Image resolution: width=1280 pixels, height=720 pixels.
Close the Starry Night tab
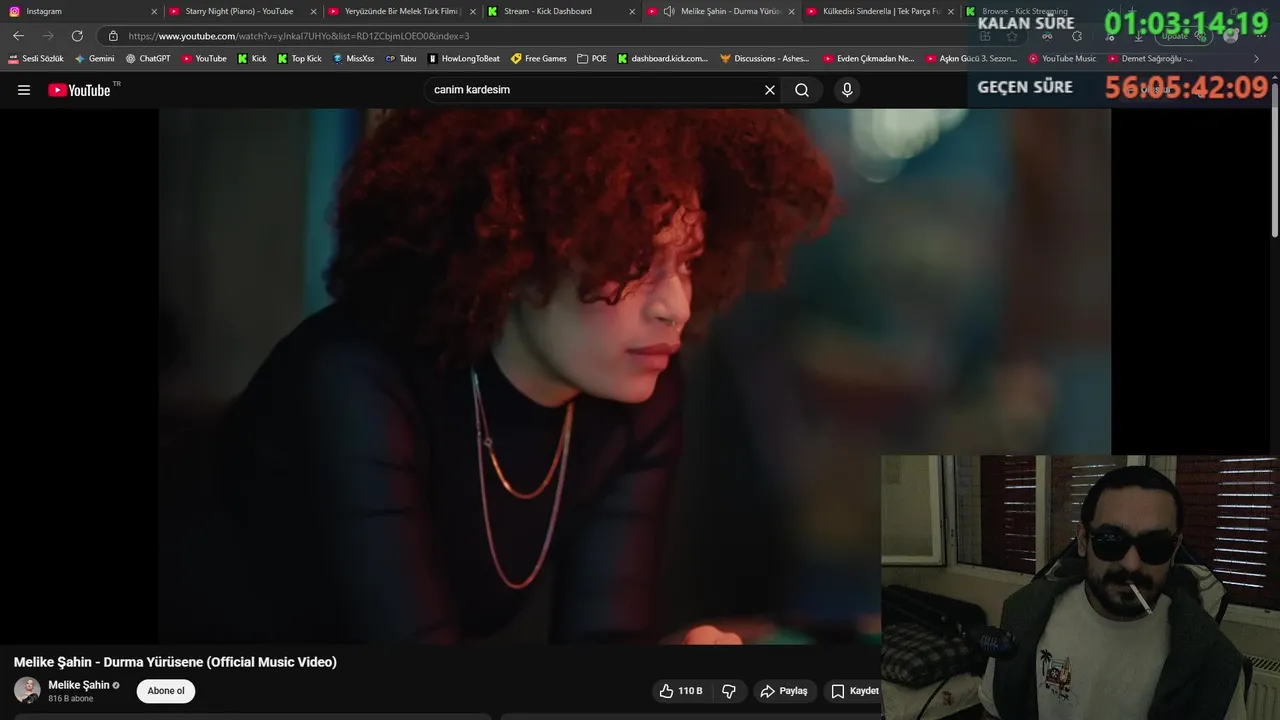(313, 12)
